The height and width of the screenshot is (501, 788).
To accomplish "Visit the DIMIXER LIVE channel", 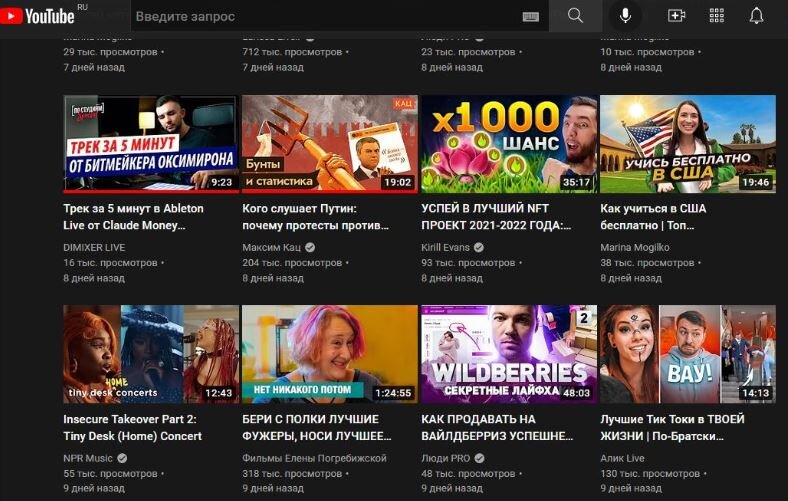I will pos(94,247).
